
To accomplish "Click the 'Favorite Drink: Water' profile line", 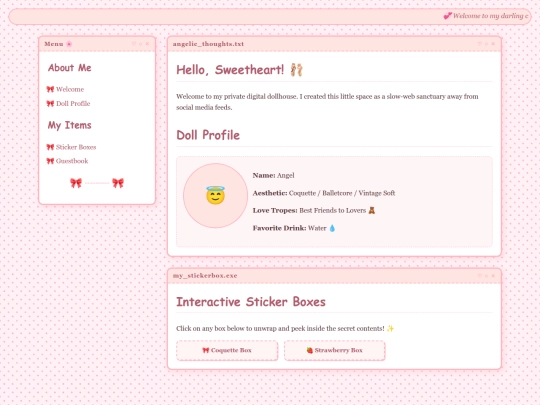I will 294,228.
